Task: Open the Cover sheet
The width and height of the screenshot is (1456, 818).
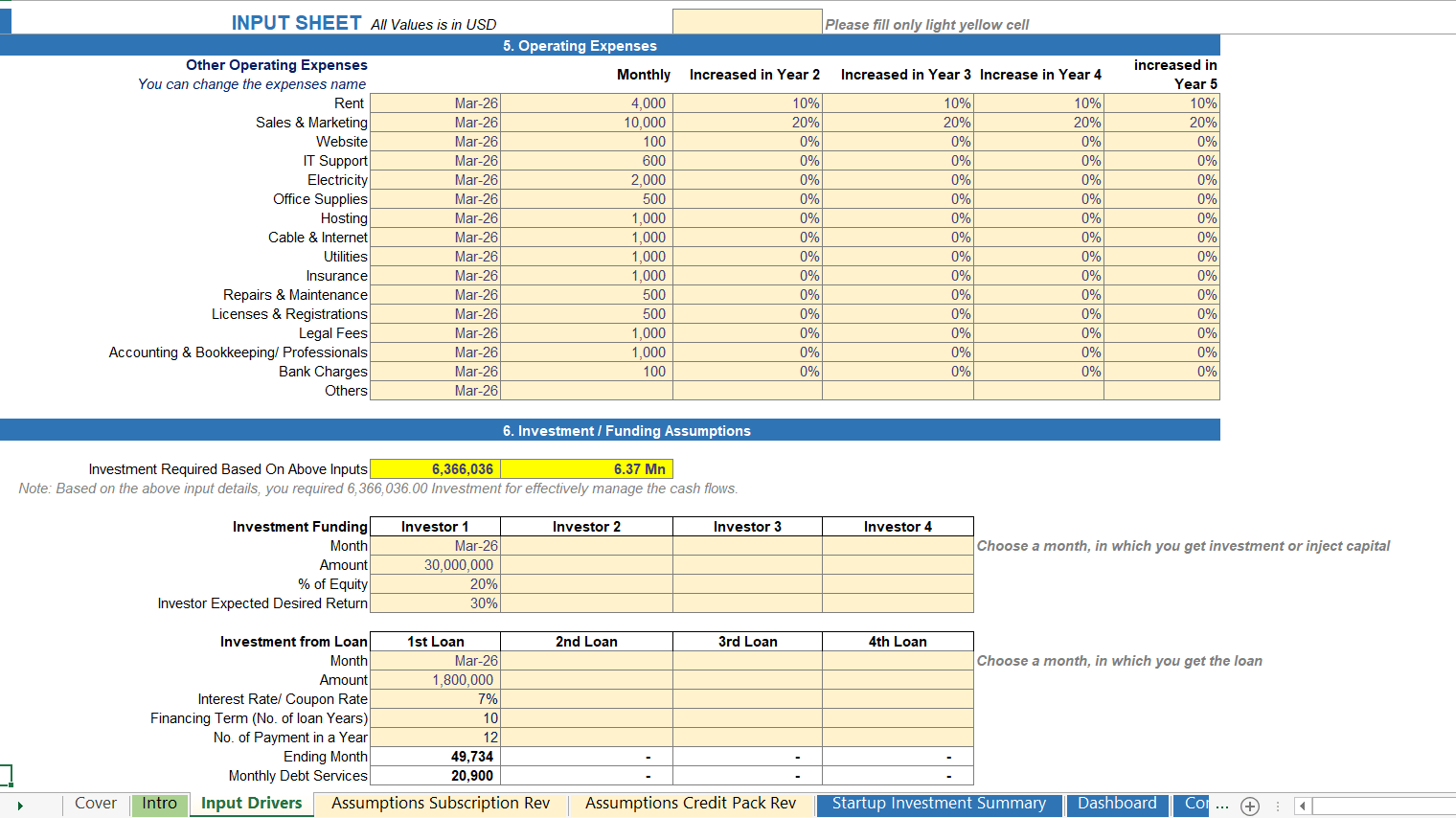Action: coord(95,805)
